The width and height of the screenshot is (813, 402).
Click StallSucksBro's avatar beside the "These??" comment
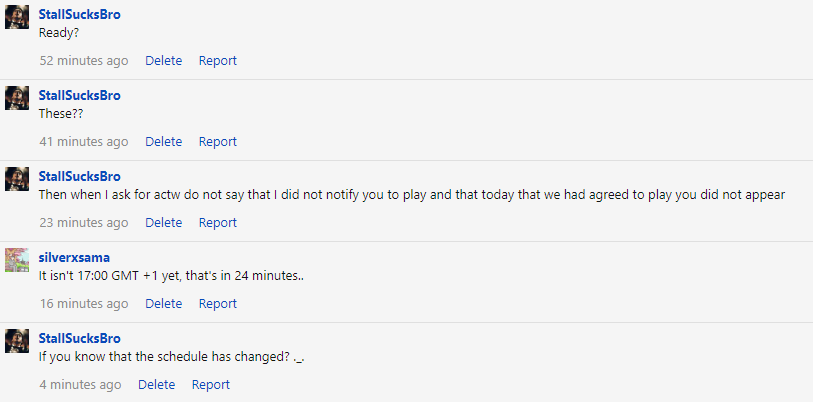pyautogui.click(x=17, y=98)
